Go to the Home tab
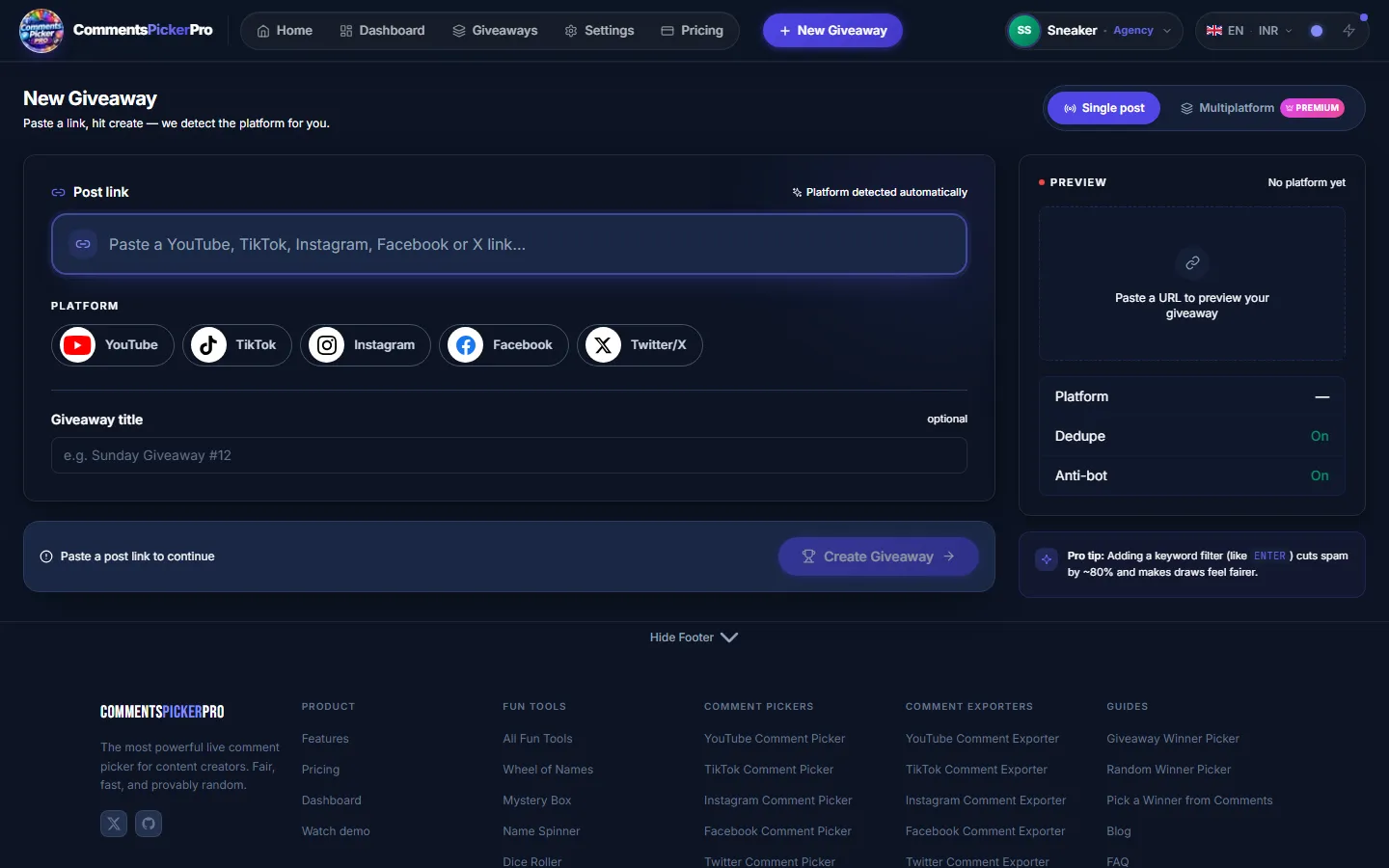This screenshot has height=868, width=1389. pos(285,31)
